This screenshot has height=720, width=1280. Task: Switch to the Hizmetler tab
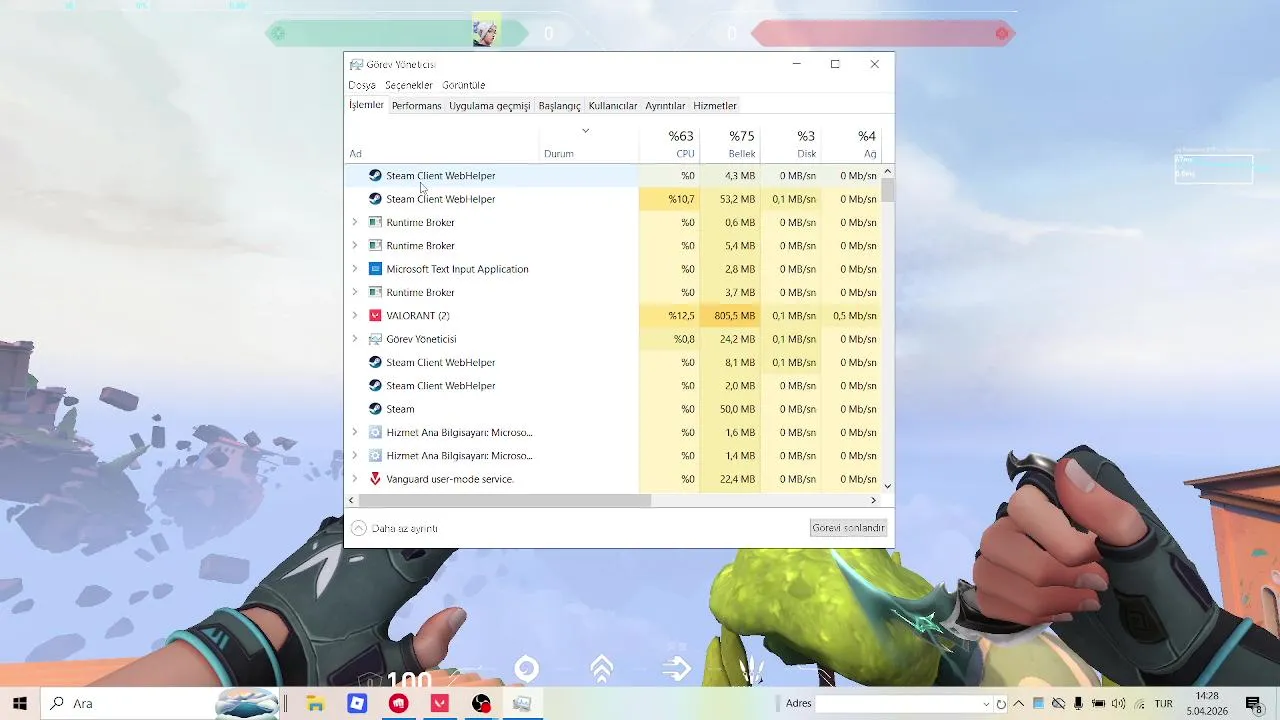tap(715, 105)
